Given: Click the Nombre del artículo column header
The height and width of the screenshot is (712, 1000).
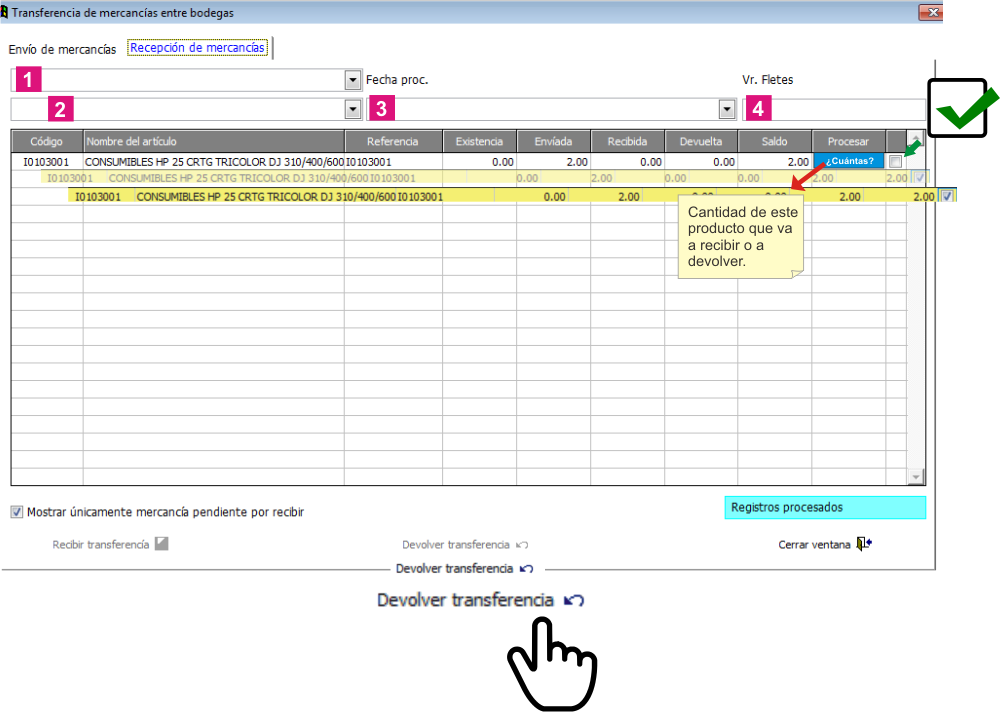Looking at the screenshot, I should click(x=214, y=141).
